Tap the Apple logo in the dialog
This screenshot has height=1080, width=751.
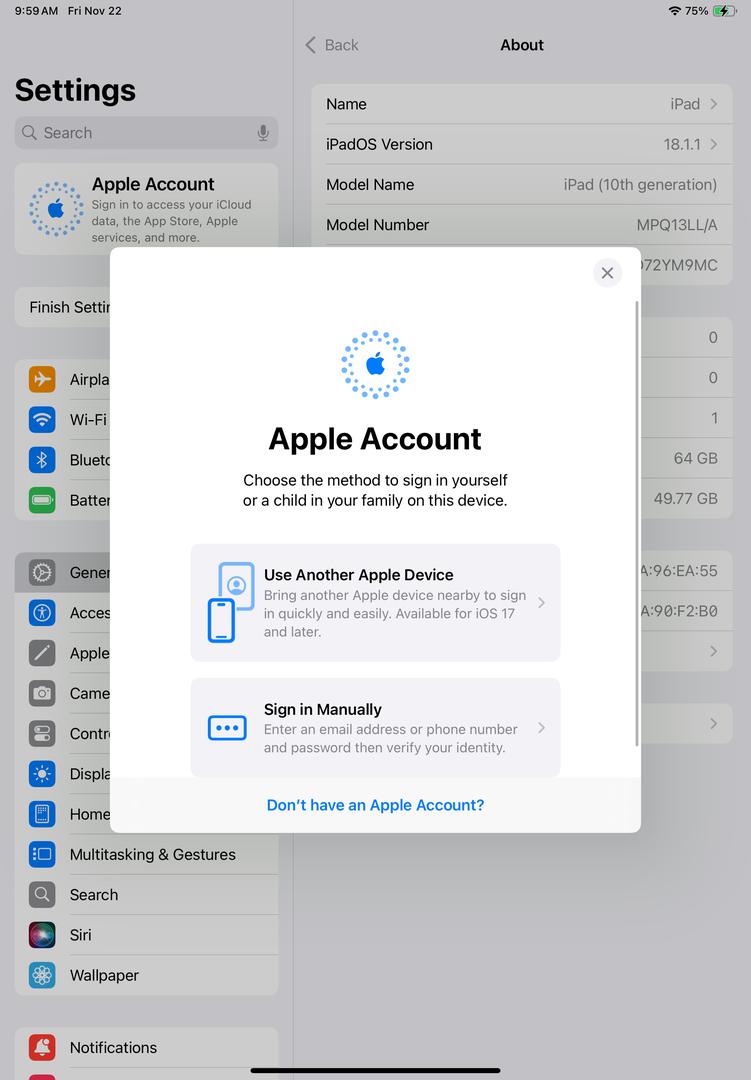(x=376, y=364)
